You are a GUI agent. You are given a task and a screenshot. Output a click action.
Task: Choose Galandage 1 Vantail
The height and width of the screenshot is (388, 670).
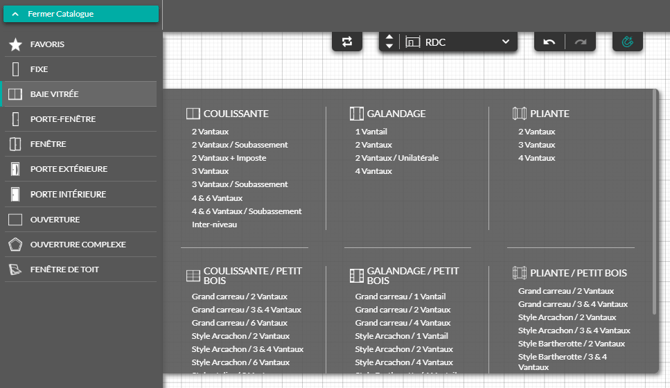[371, 132]
